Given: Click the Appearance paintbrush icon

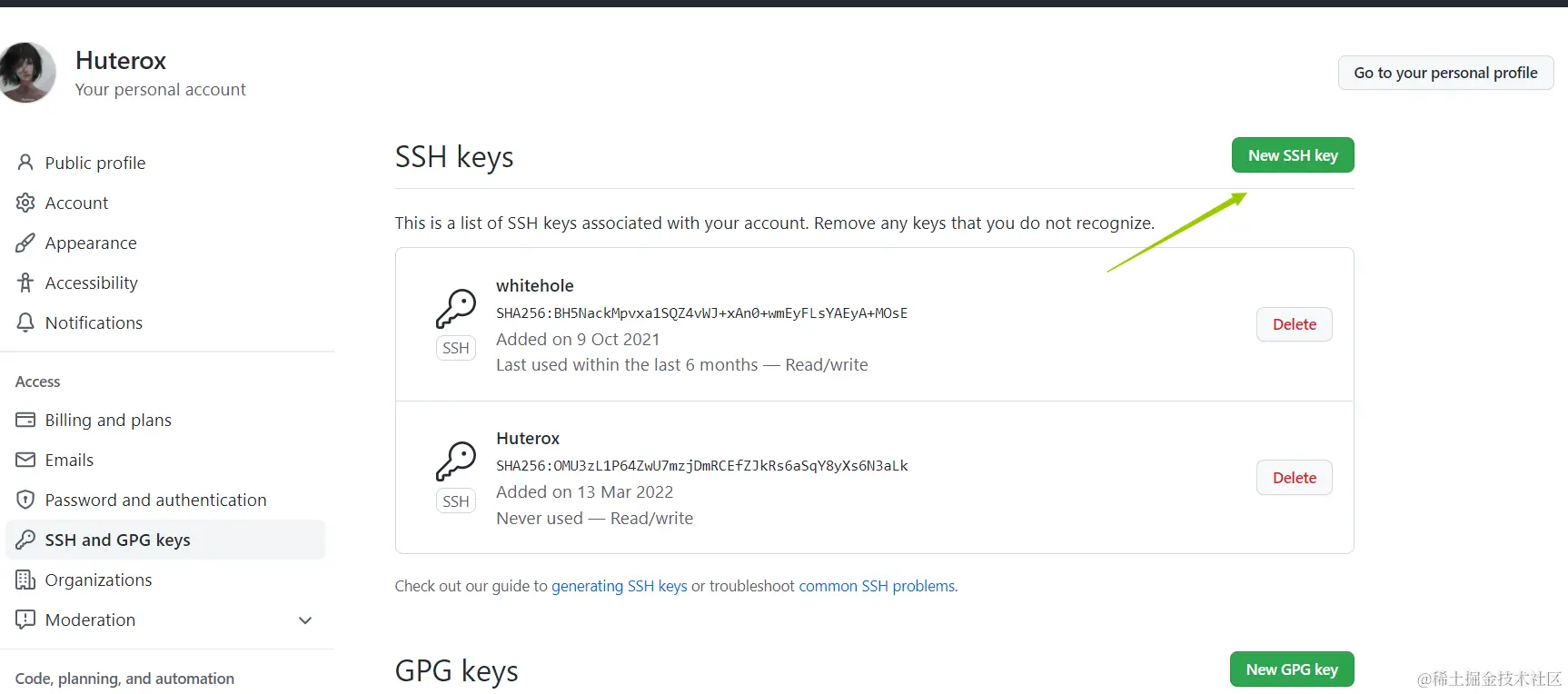Looking at the screenshot, I should click(x=25, y=243).
